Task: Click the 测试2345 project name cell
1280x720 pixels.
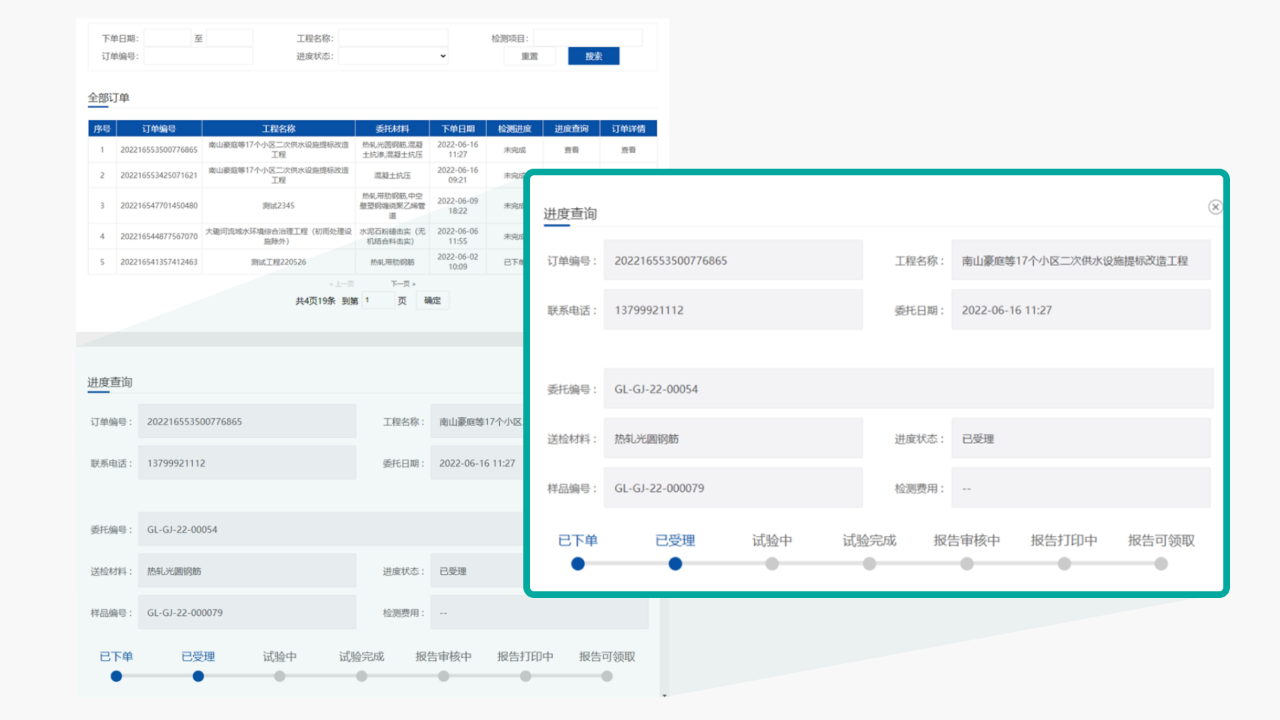Action: click(278, 206)
